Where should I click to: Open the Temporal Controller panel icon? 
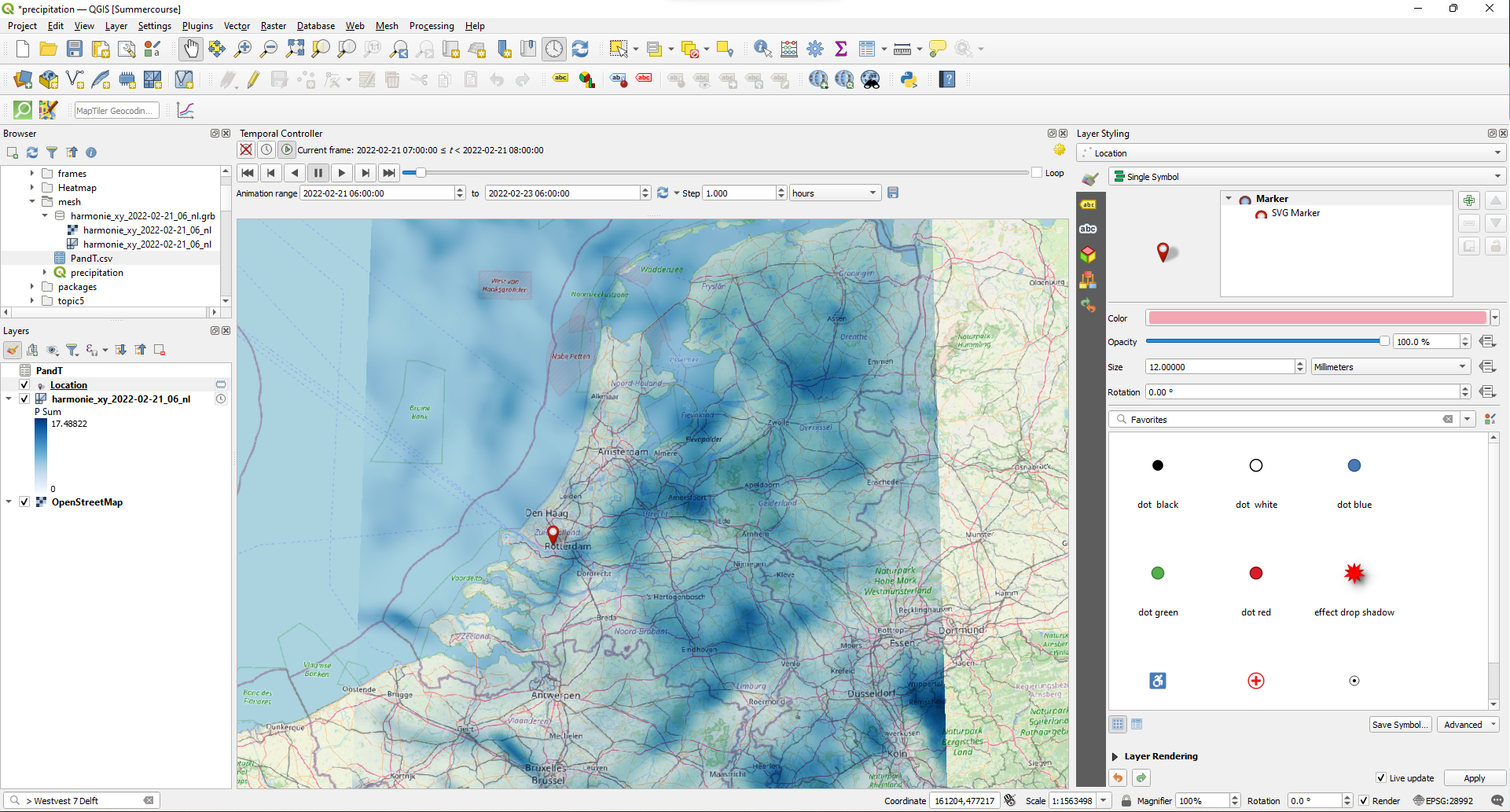tap(554, 48)
